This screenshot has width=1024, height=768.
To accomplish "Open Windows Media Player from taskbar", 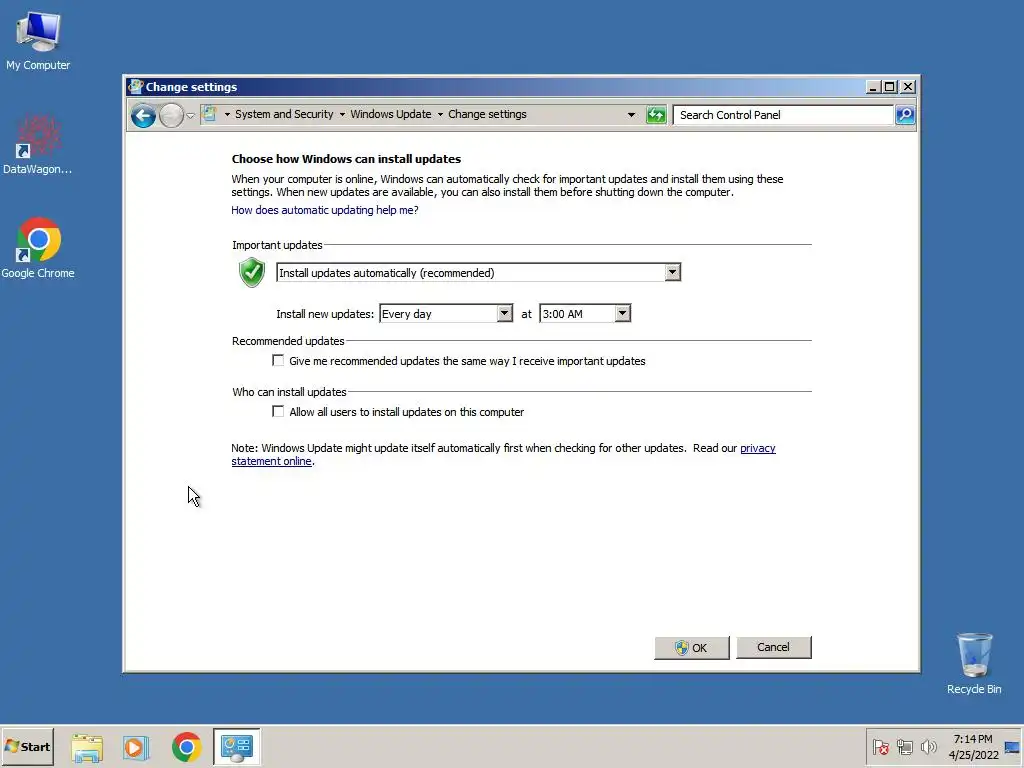I will click(x=136, y=747).
